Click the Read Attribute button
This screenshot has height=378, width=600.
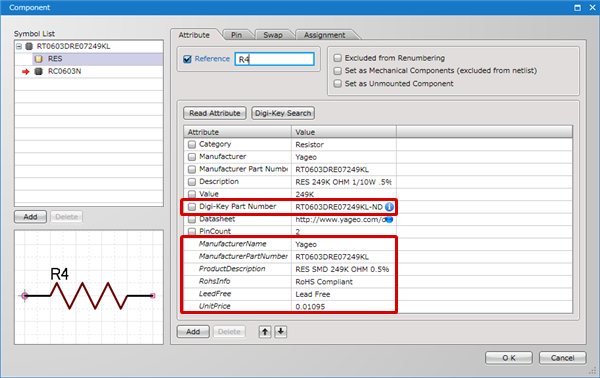pyautogui.click(x=215, y=113)
